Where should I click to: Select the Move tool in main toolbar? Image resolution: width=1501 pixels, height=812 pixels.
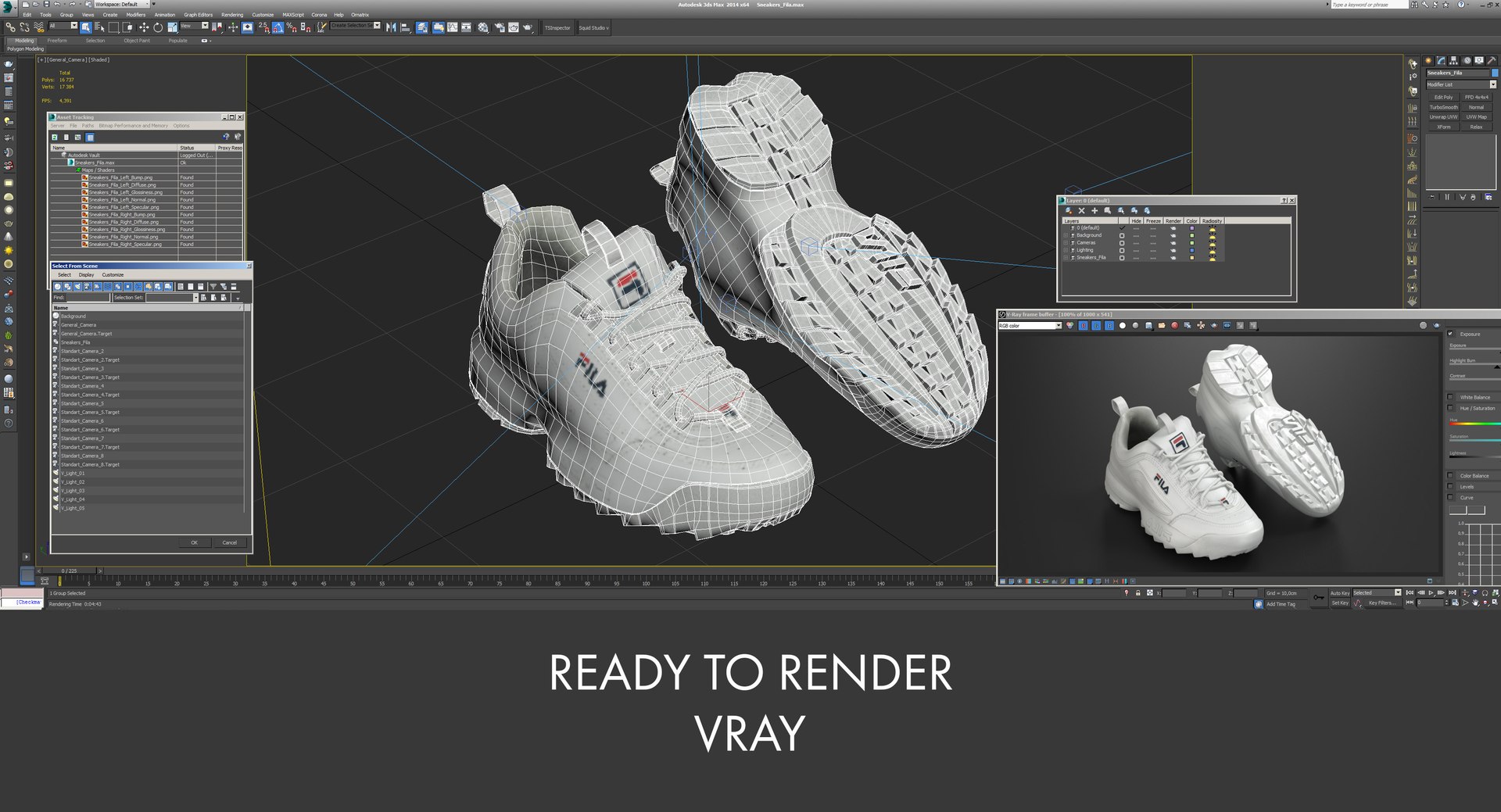[x=143, y=27]
